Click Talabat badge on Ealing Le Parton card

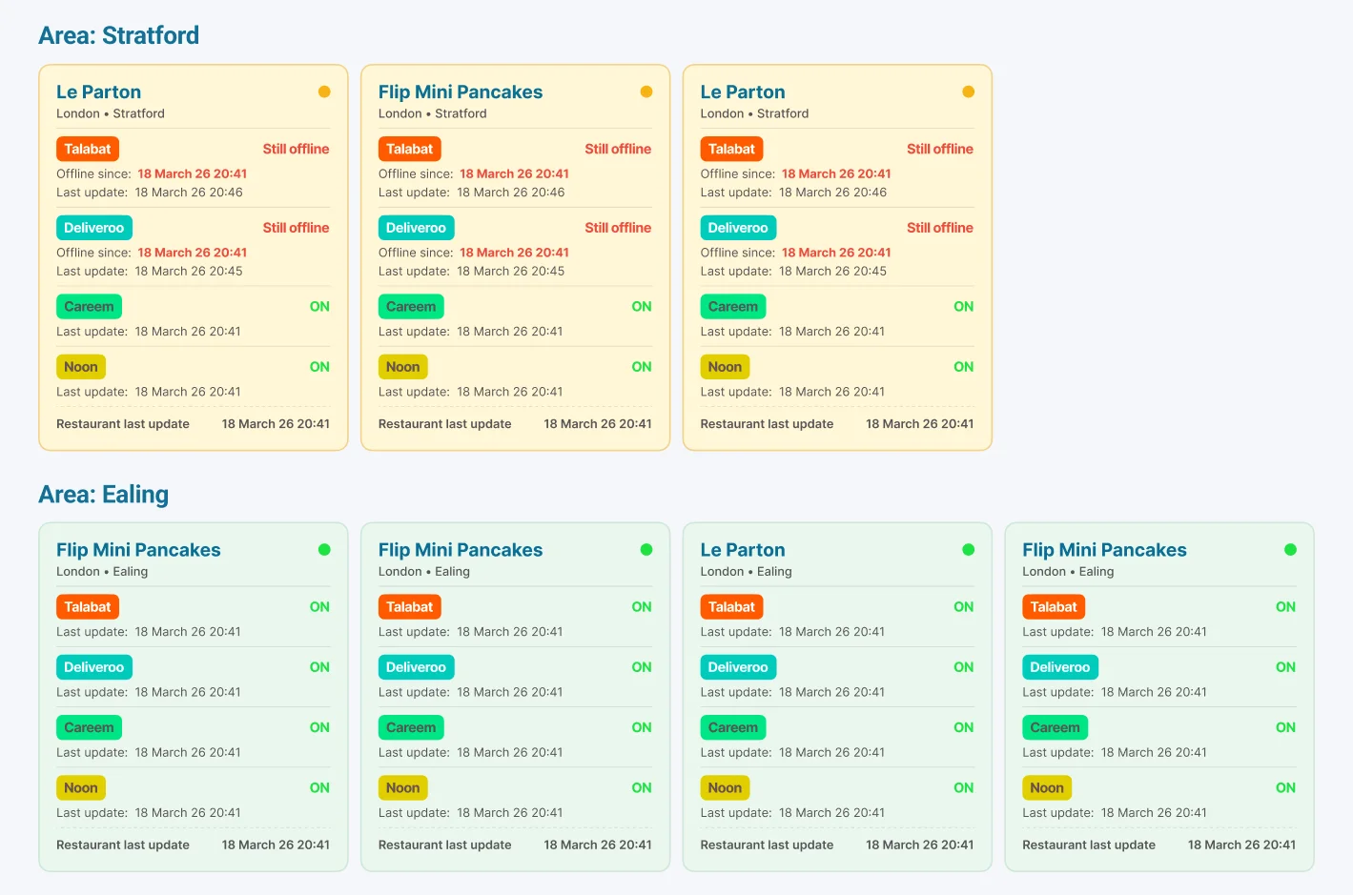(x=731, y=607)
